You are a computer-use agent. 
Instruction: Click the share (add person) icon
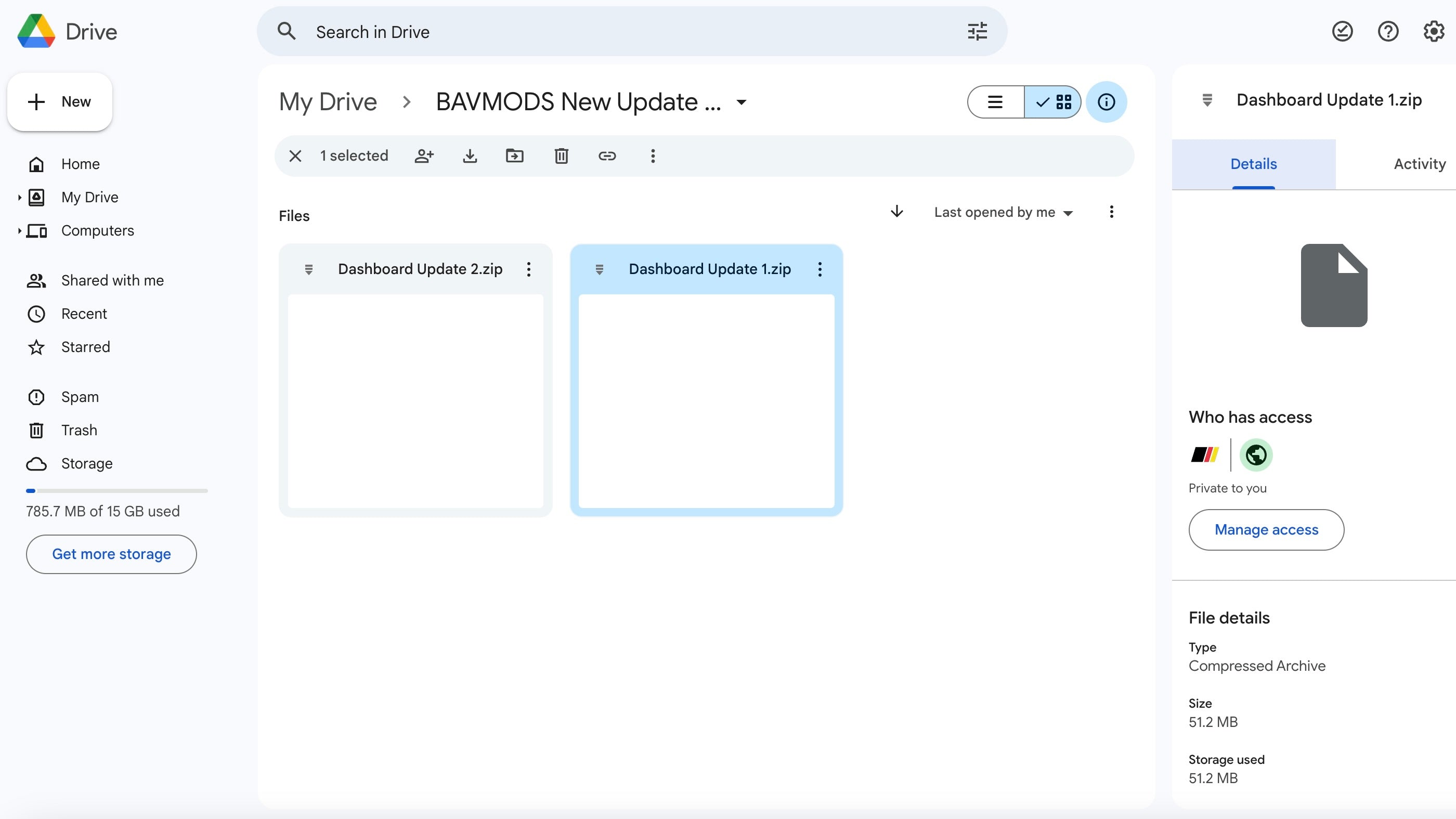pos(424,156)
